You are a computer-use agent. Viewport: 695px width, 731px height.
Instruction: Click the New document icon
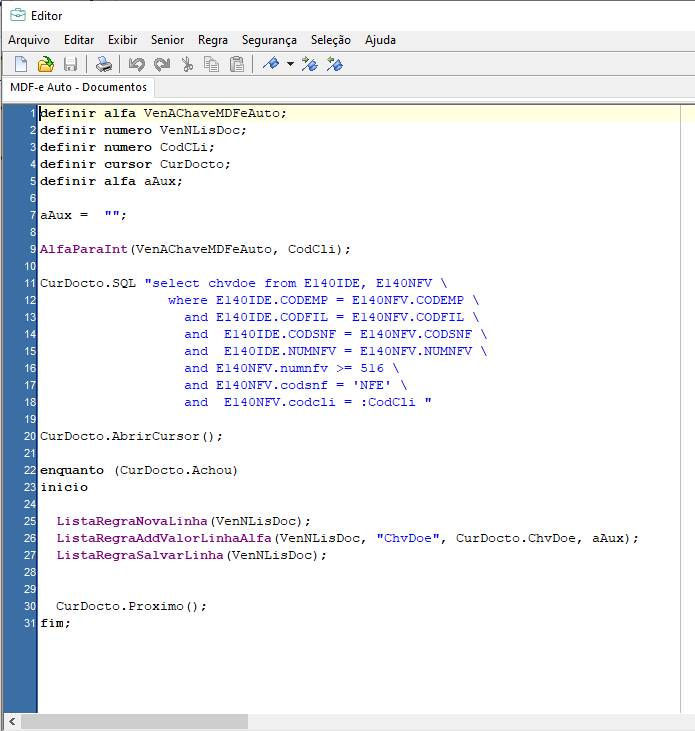pos(20,65)
